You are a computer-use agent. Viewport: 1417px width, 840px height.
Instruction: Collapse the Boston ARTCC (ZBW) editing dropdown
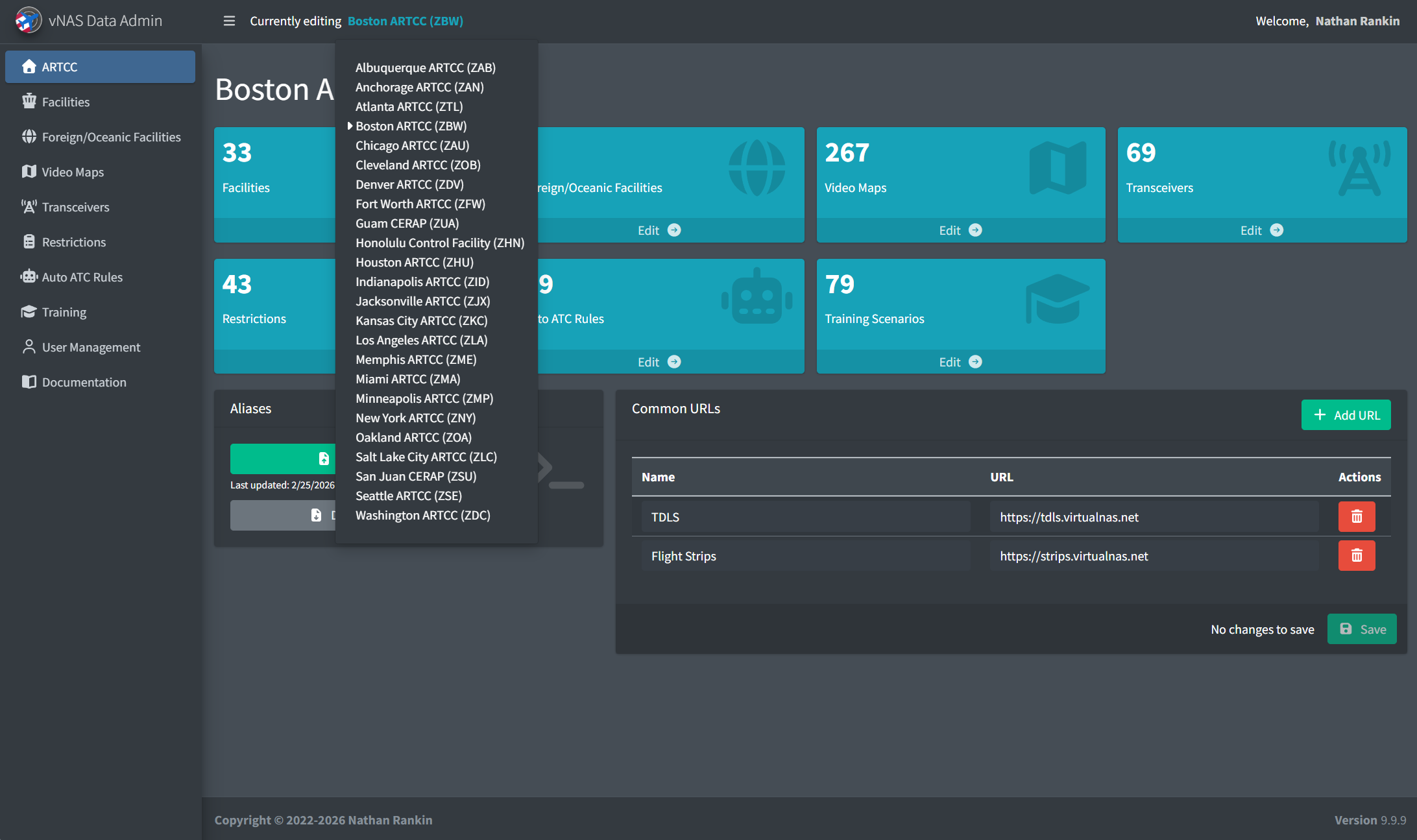click(x=406, y=21)
